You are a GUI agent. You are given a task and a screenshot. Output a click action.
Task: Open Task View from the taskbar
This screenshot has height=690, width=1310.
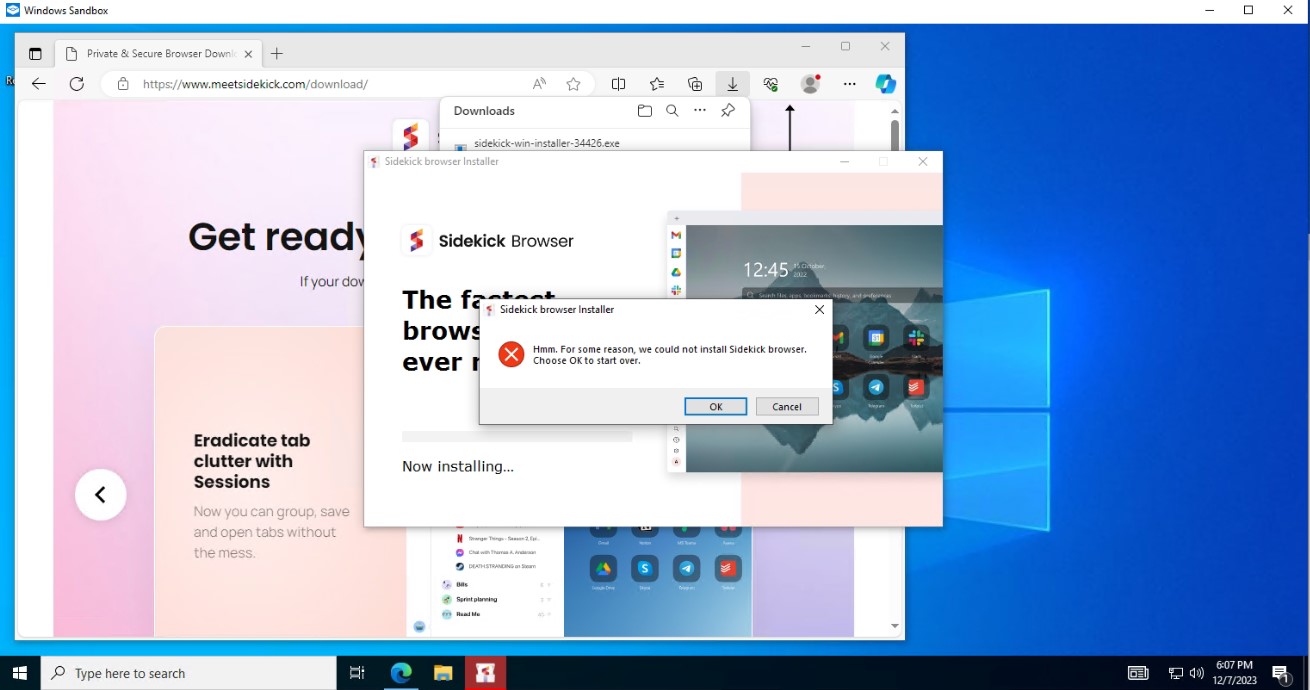tap(357, 673)
